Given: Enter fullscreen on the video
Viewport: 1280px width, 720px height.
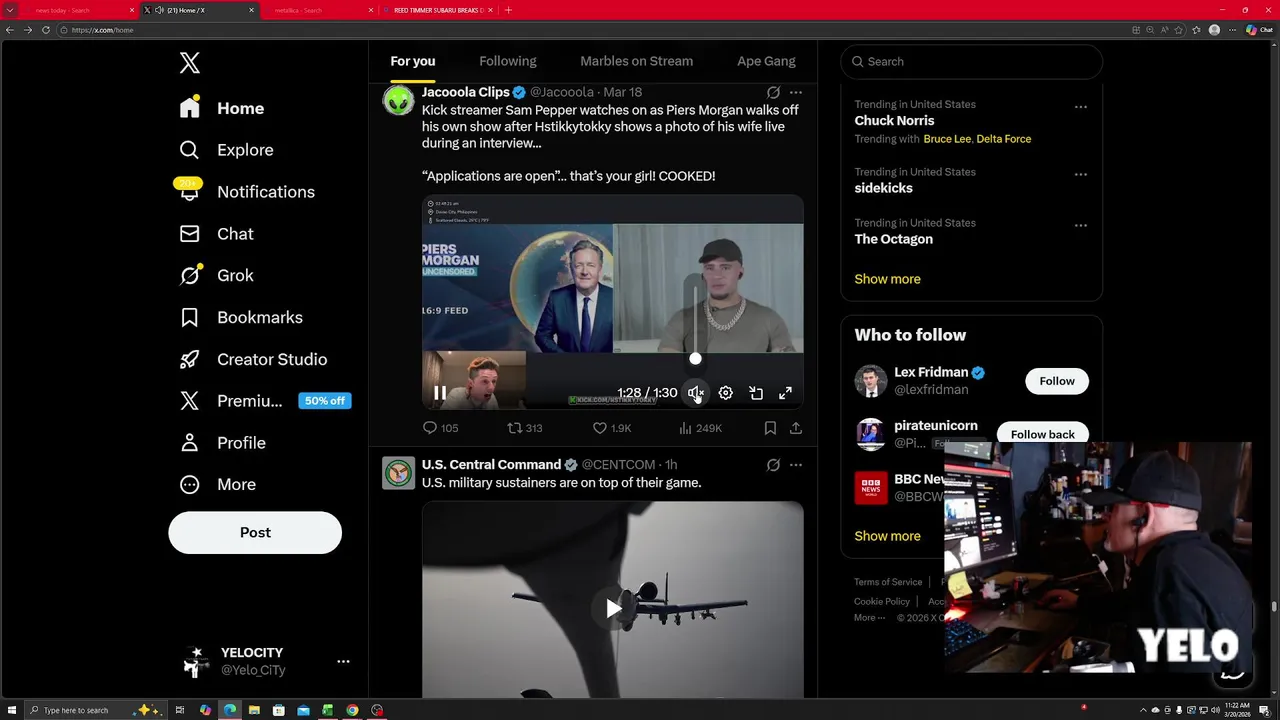Looking at the screenshot, I should click(786, 393).
